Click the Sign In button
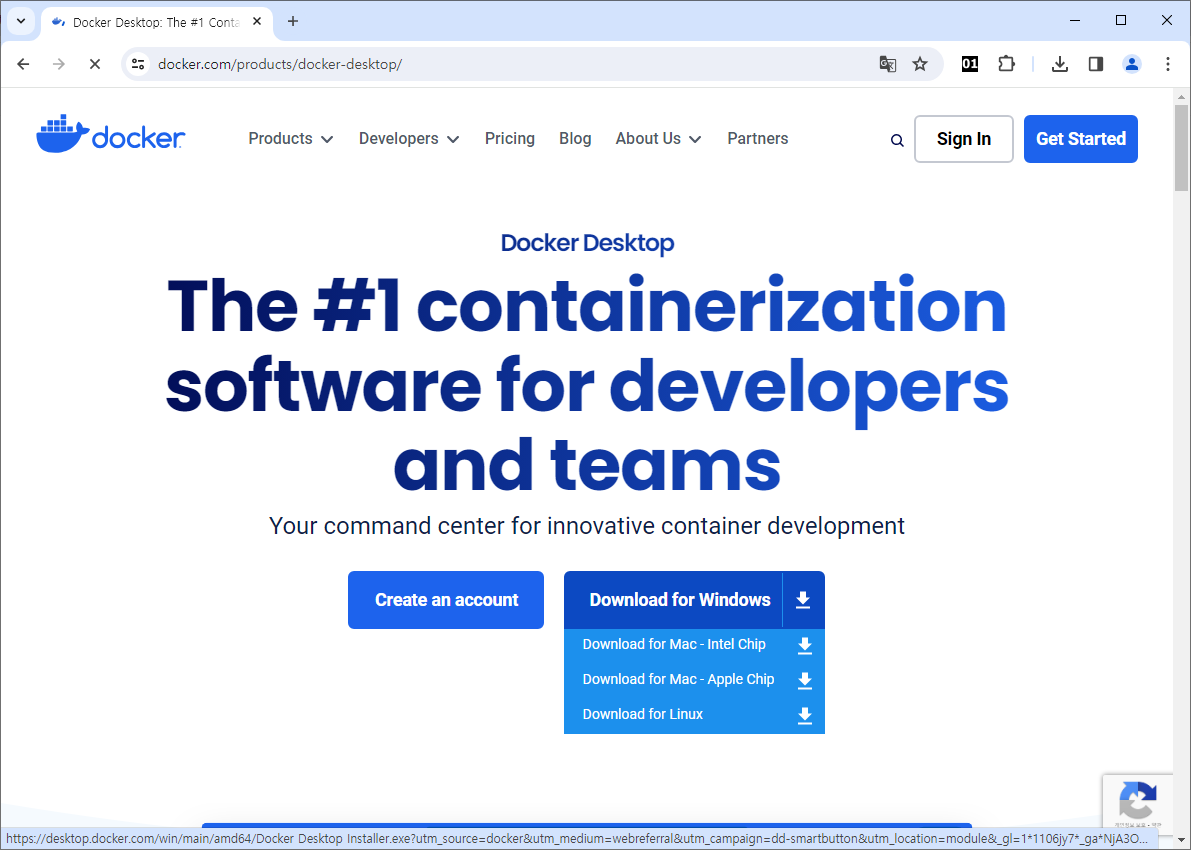This screenshot has width=1191, height=850. coord(963,139)
